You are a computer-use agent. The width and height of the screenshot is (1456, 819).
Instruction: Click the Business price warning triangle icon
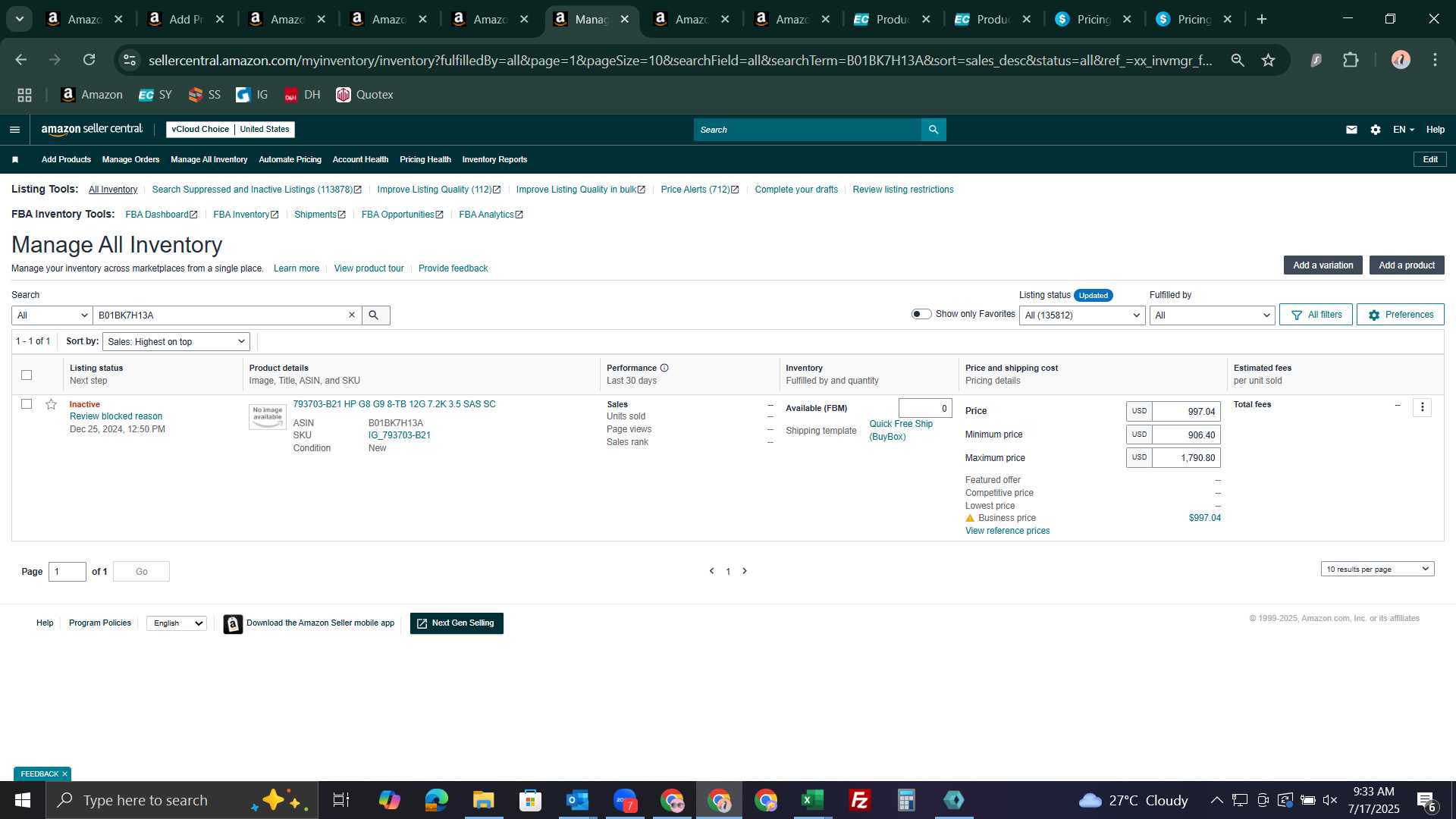[x=970, y=518]
